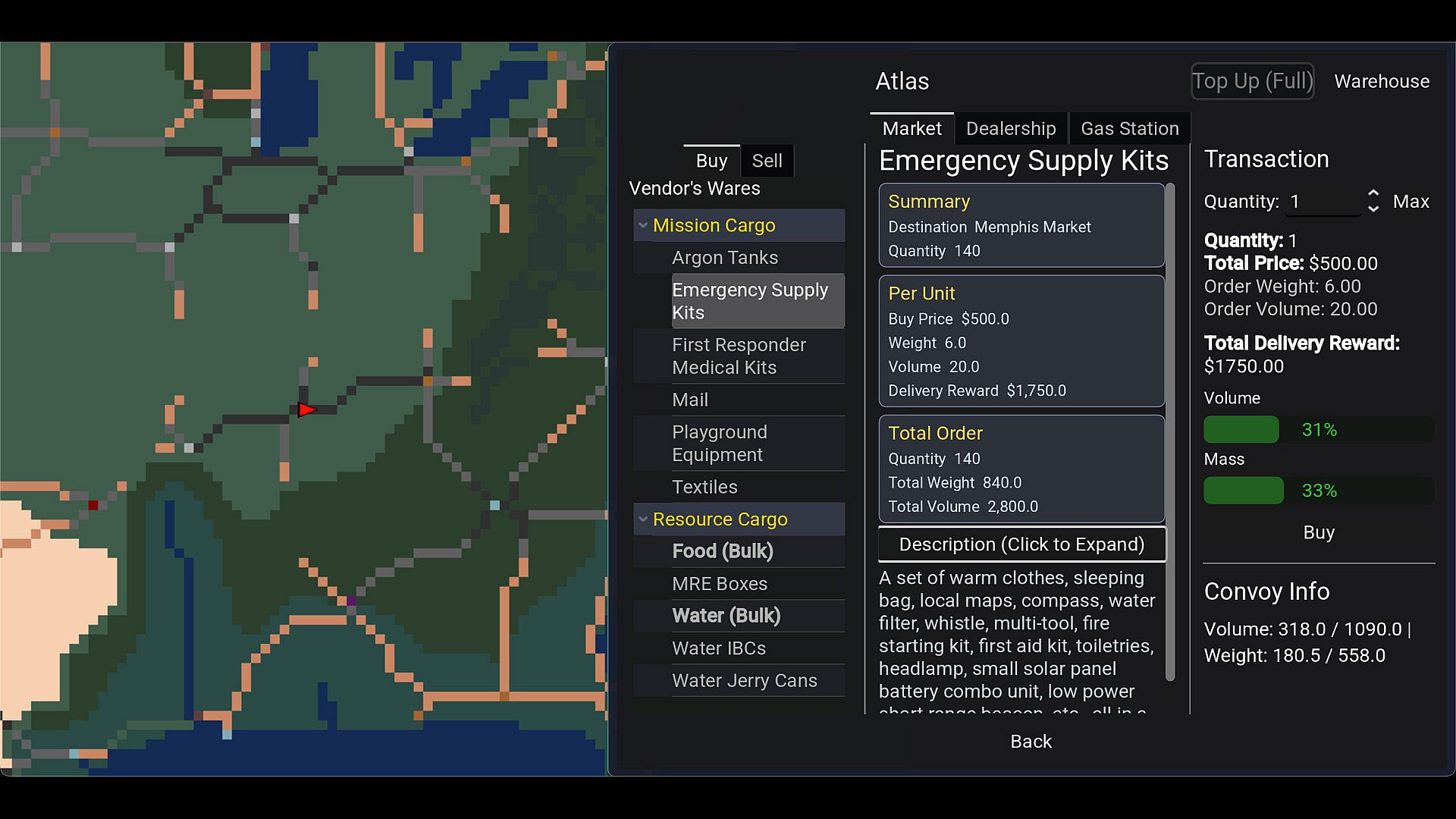Select First Responder Medical Kits cargo

[739, 356]
